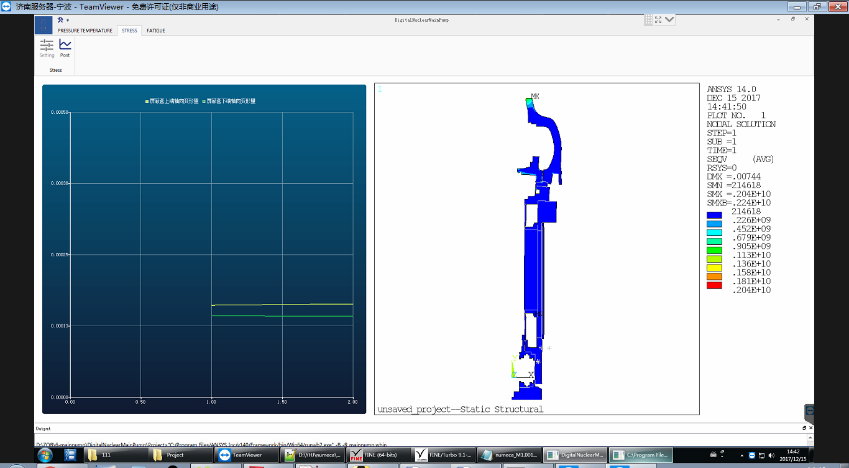This screenshot has width=849, height=468.
Task: Click the orange .181E+10 legend swatch
Action: click(x=714, y=277)
